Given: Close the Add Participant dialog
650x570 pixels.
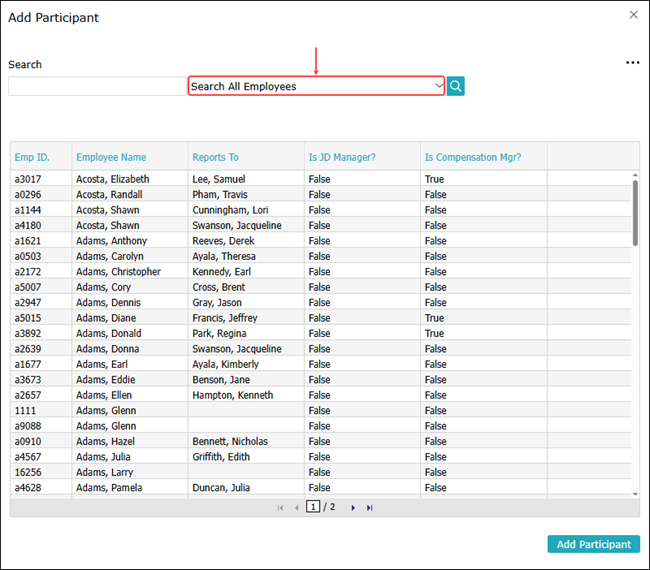Looking at the screenshot, I should pos(633,15).
